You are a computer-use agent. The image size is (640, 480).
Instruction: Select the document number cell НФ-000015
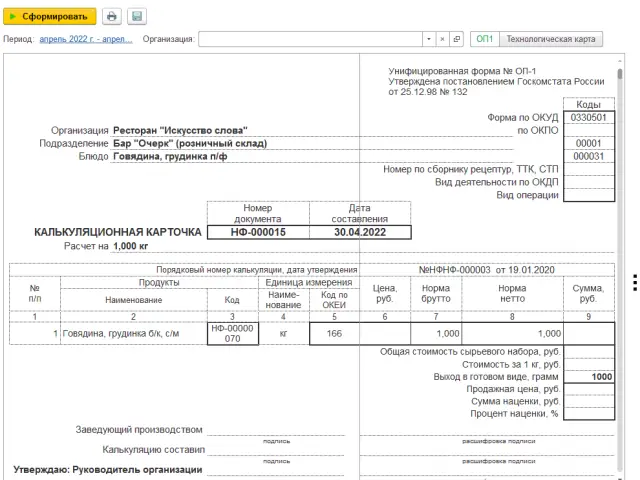pyautogui.click(x=258, y=232)
